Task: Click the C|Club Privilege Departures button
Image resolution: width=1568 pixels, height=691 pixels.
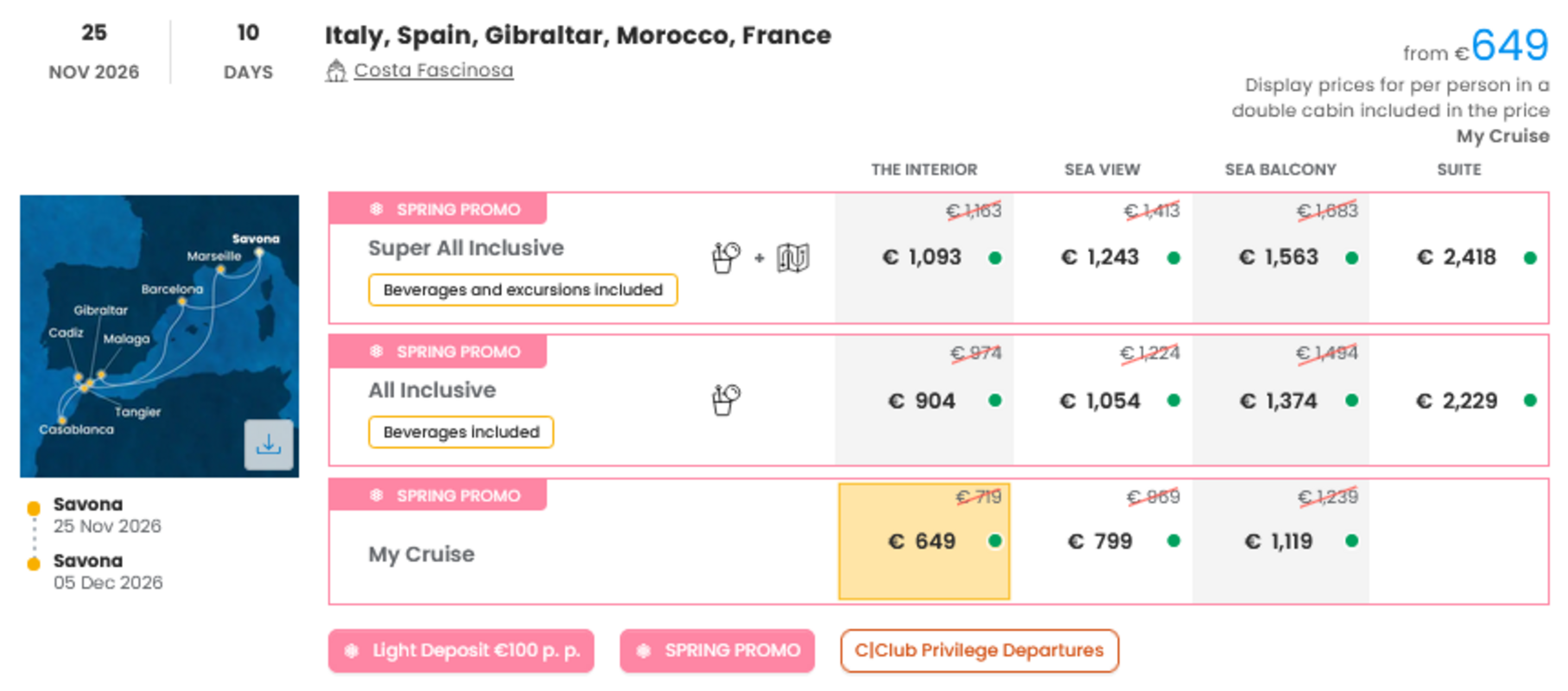Action: pos(979,650)
